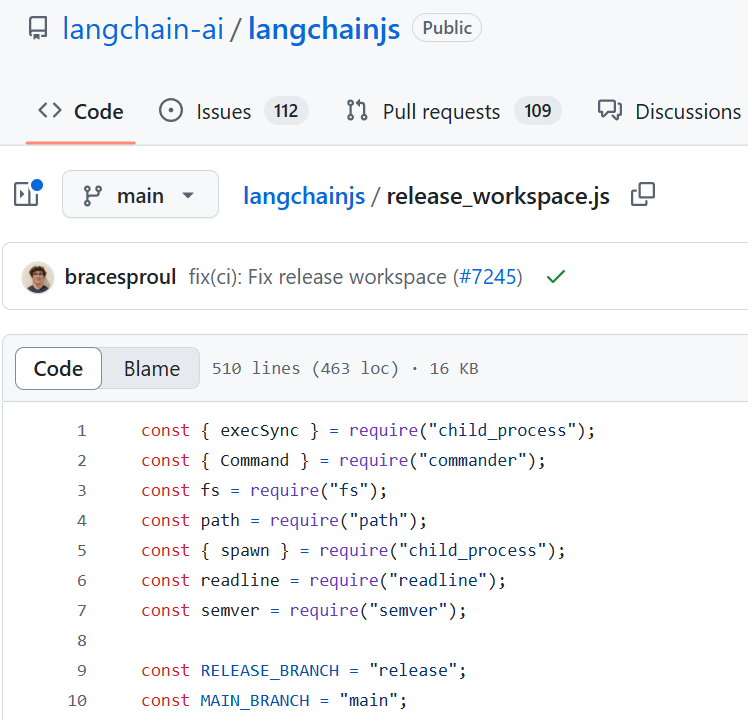Open commit message Fix release workspace

[x=317, y=277]
